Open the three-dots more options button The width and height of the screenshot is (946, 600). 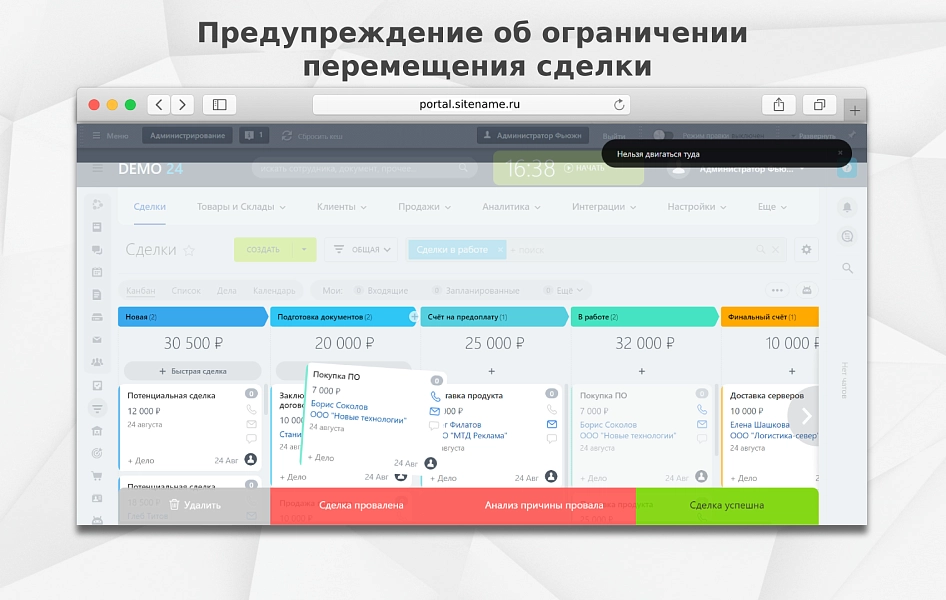click(777, 291)
